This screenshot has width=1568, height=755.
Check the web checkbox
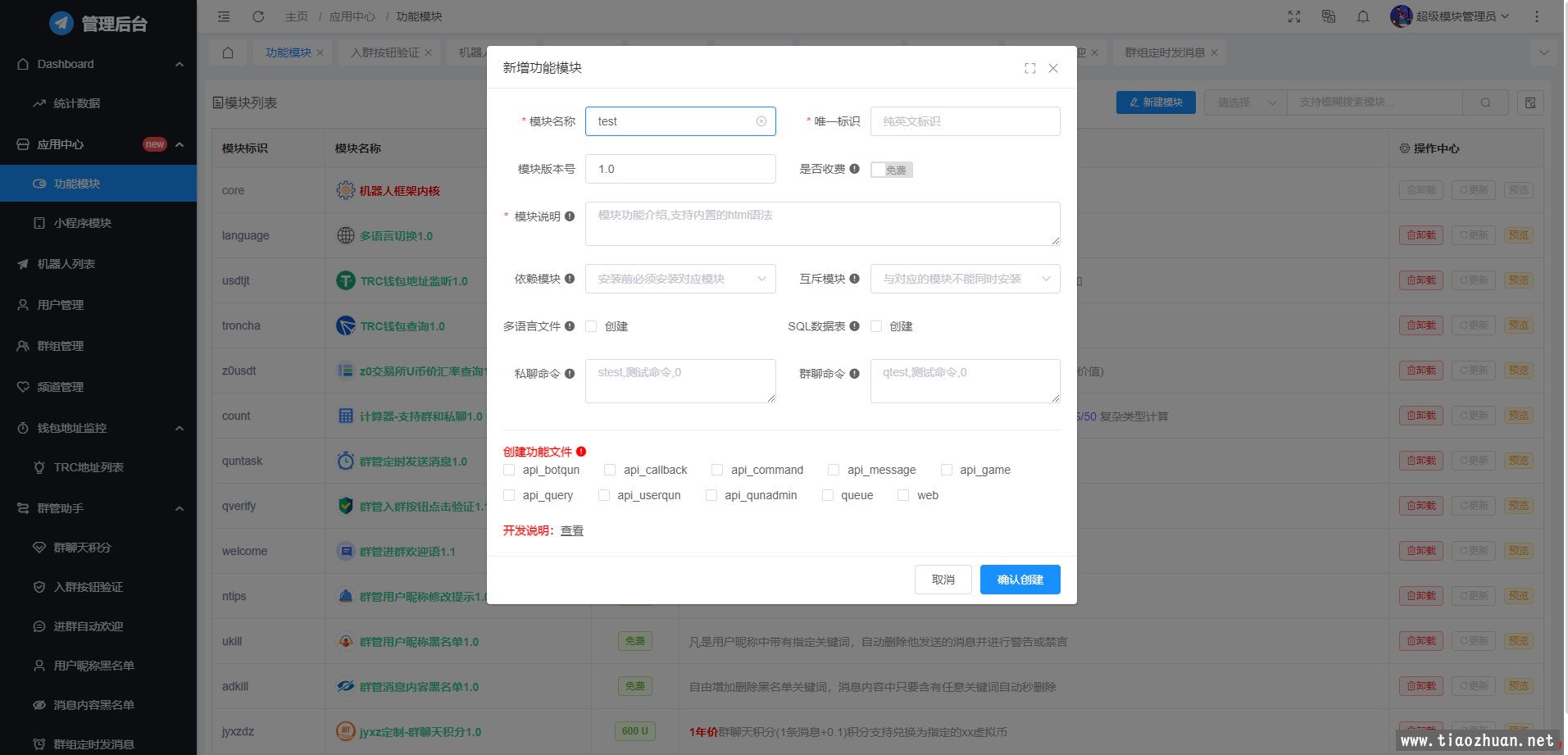(903, 495)
